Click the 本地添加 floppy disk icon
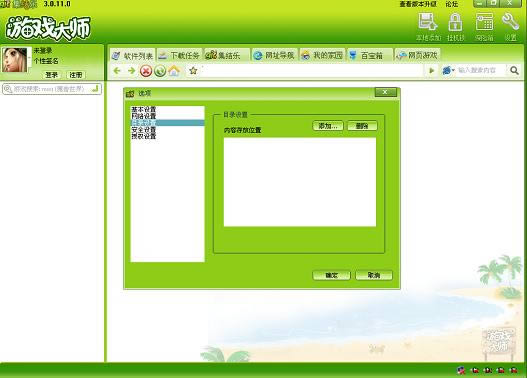The height and width of the screenshot is (378, 527). [x=428, y=22]
